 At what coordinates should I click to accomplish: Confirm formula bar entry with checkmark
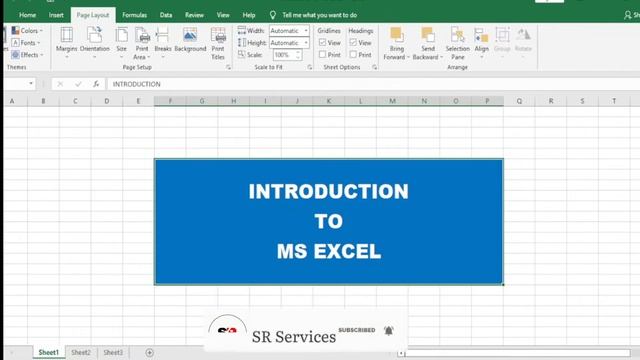click(78, 84)
